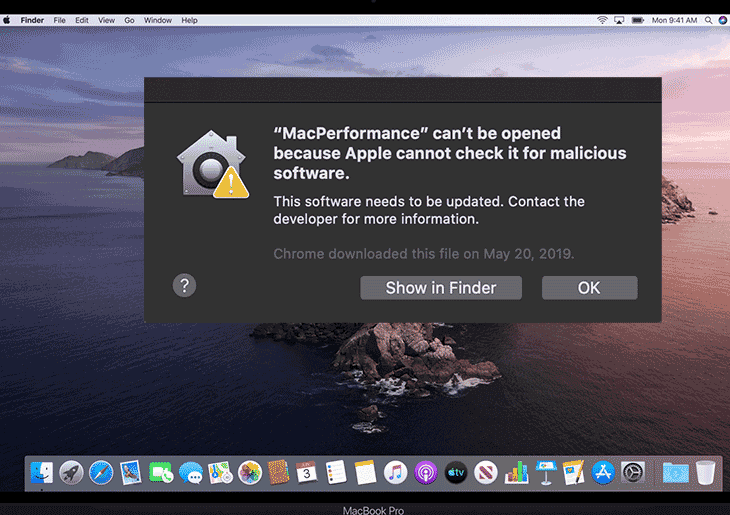Viewport: 730px width, 515px height.
Task: Open the File menu
Action: [x=59, y=20]
